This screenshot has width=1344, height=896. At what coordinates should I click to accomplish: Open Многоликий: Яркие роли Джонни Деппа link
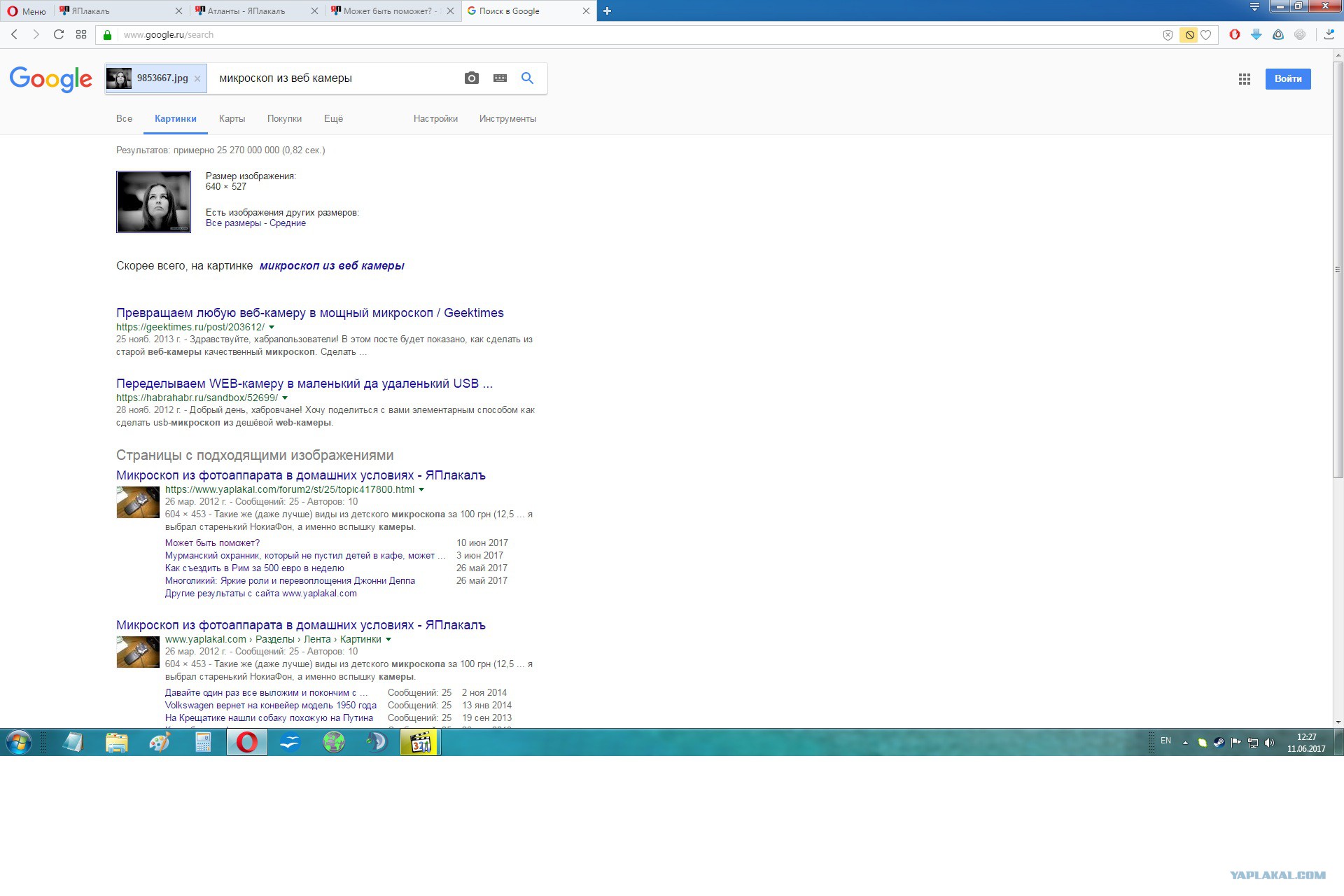[290, 581]
